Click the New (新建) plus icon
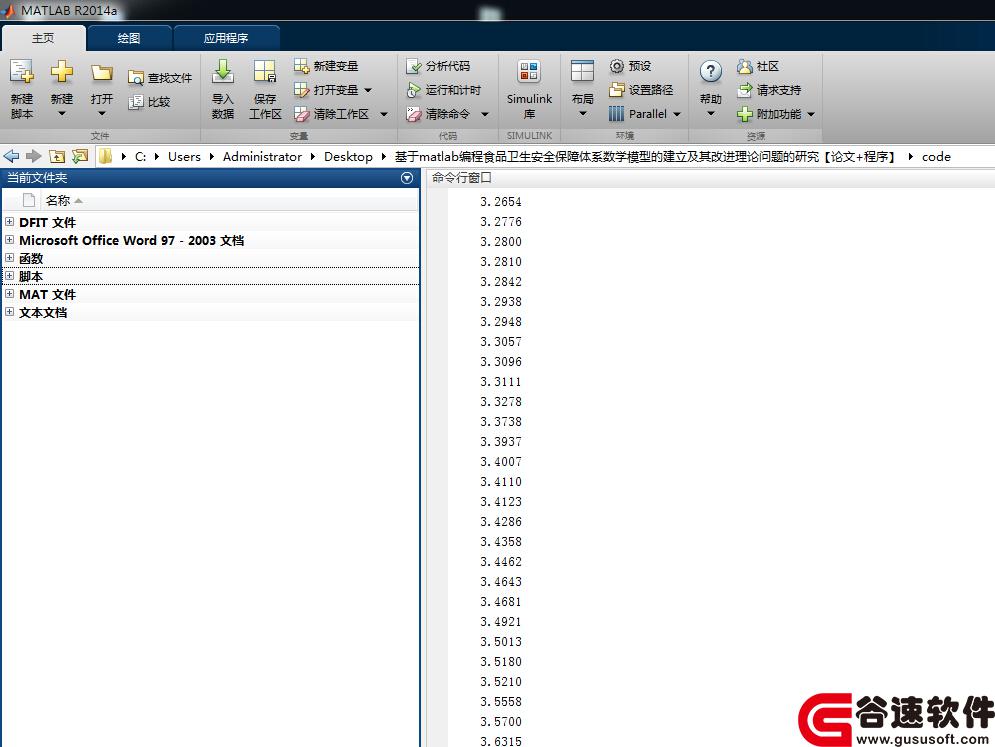This screenshot has height=747, width=995. click(62, 72)
